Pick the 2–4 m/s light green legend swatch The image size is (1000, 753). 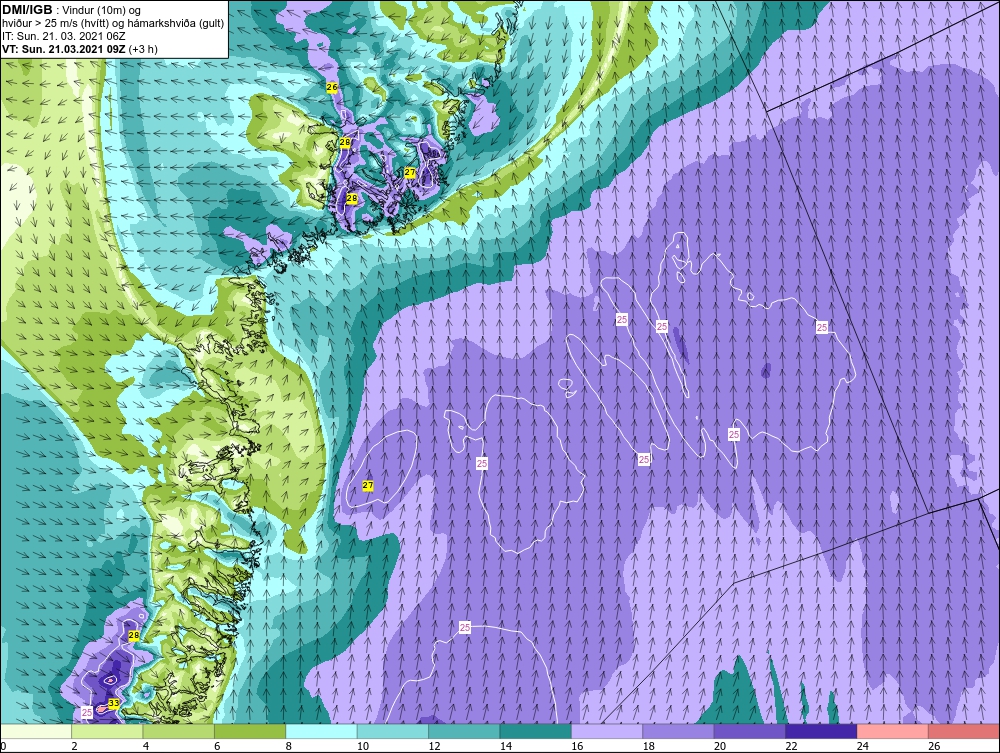click(107, 731)
